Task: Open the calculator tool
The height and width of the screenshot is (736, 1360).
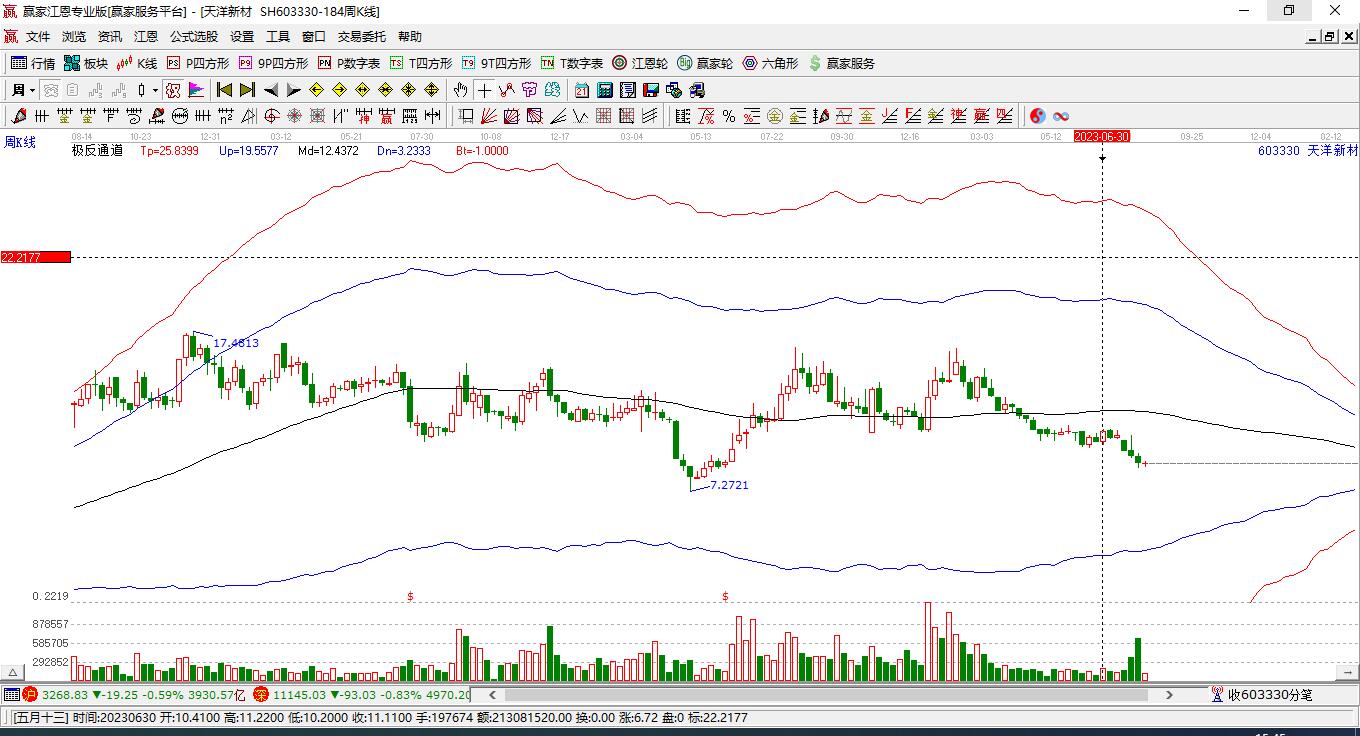Action: 604,90
